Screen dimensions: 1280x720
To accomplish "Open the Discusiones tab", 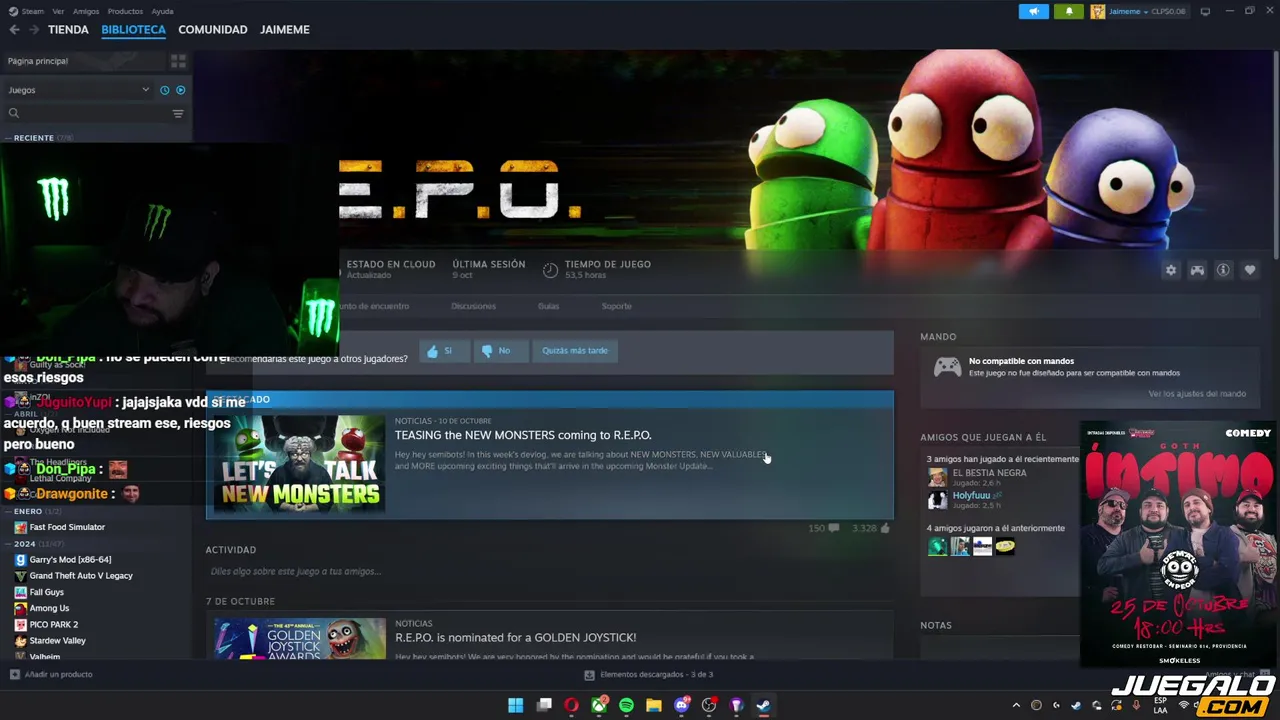I will 473,306.
